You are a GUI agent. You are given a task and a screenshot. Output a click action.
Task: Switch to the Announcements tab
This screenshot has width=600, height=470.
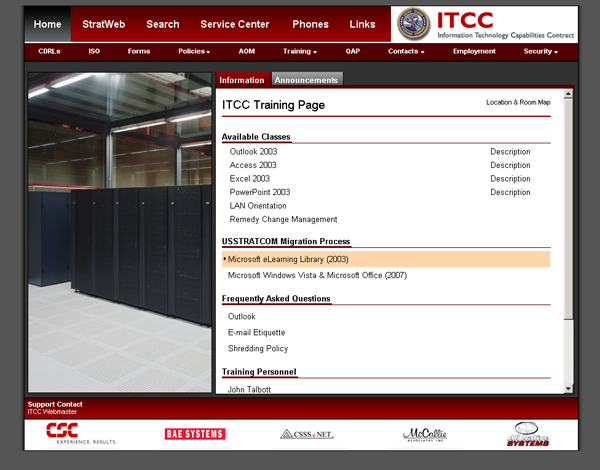click(306, 80)
